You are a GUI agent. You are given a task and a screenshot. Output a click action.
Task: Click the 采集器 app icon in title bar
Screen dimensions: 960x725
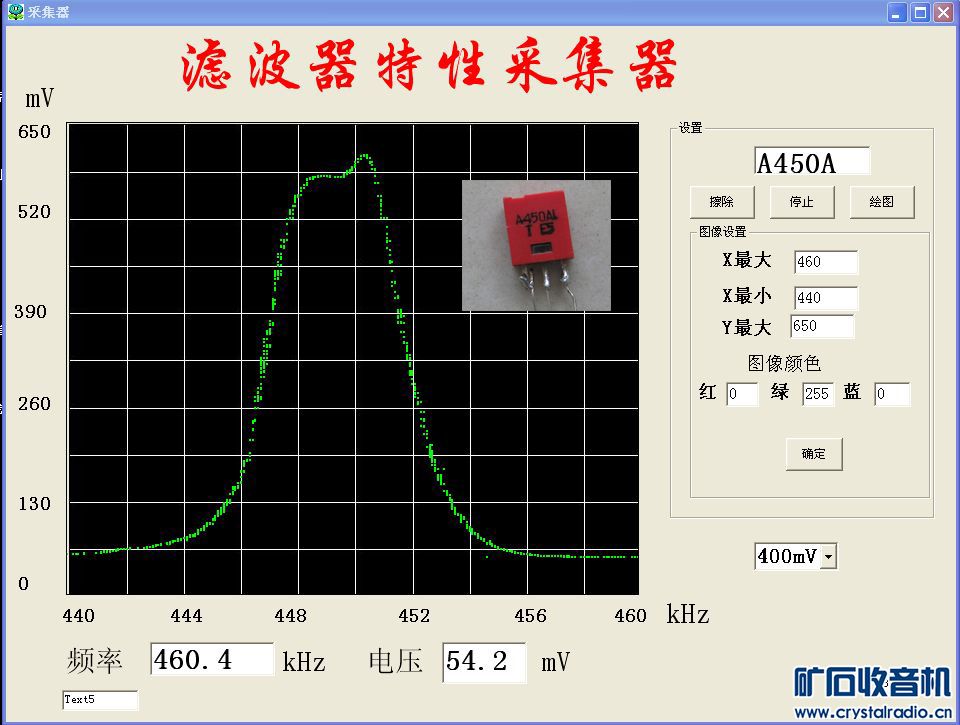pyautogui.click(x=15, y=12)
